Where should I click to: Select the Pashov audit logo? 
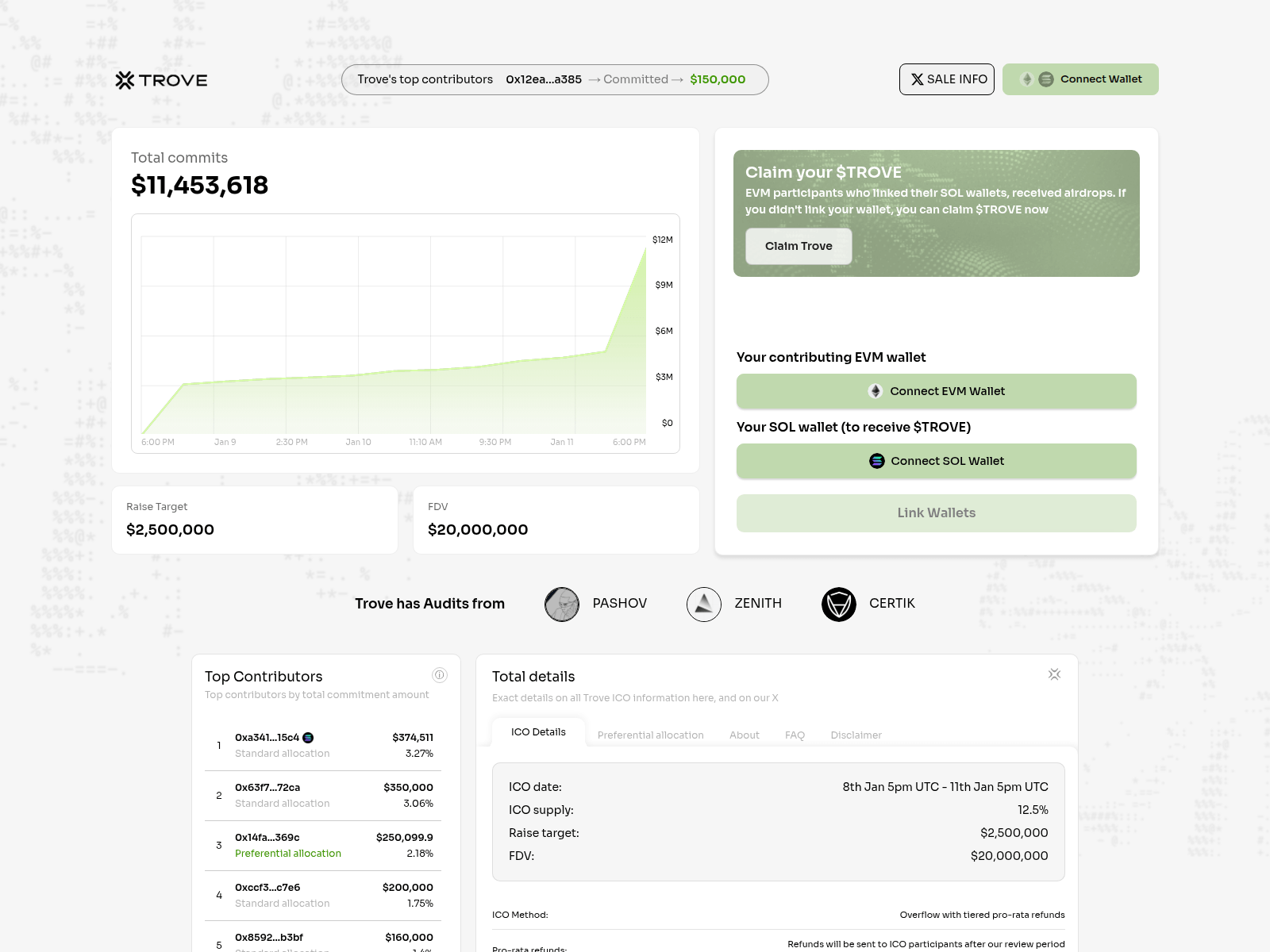pyautogui.click(x=562, y=604)
